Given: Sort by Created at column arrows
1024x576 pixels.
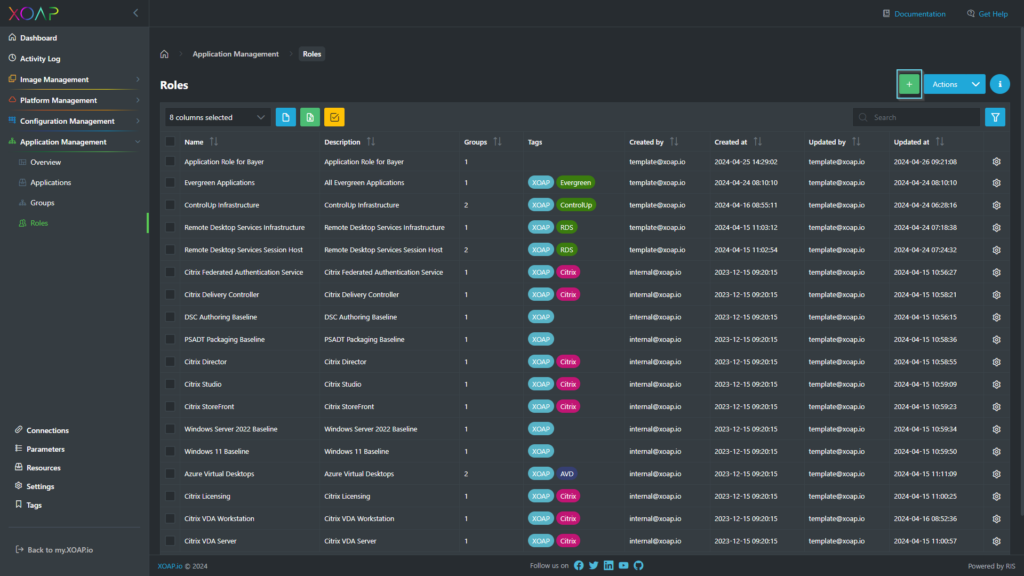Looking at the screenshot, I should (757, 142).
